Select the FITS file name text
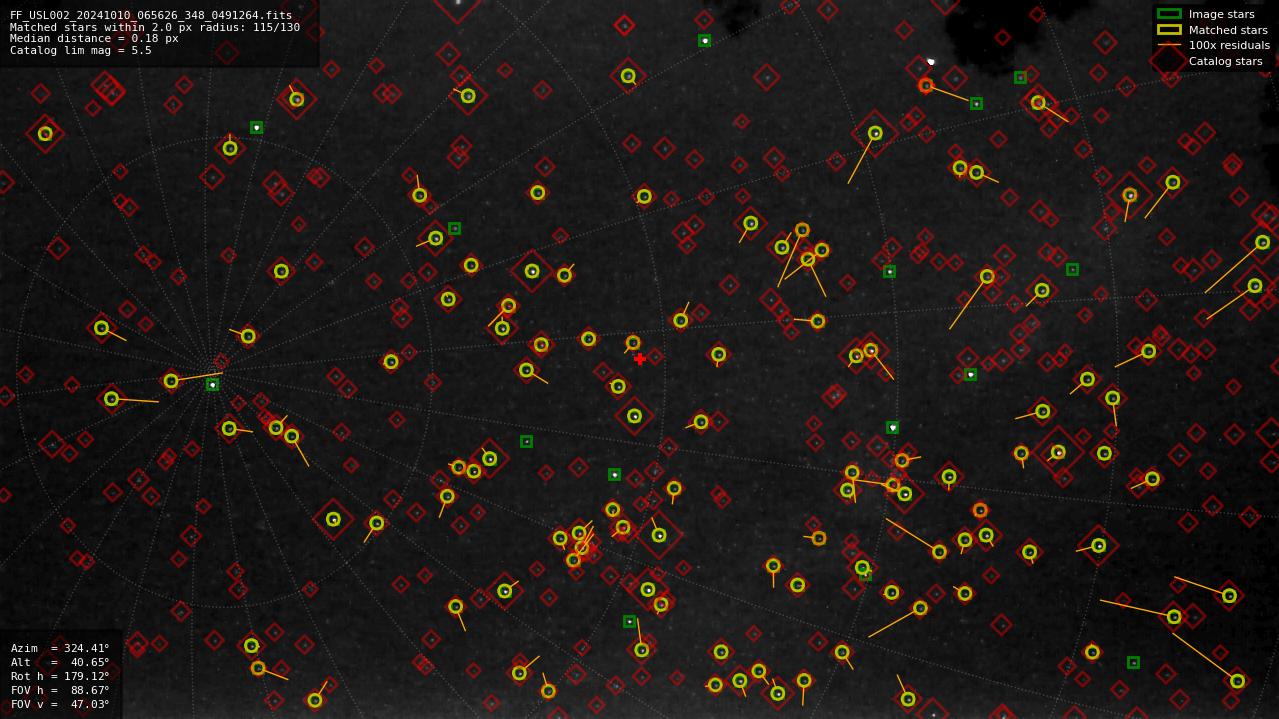 pos(151,16)
